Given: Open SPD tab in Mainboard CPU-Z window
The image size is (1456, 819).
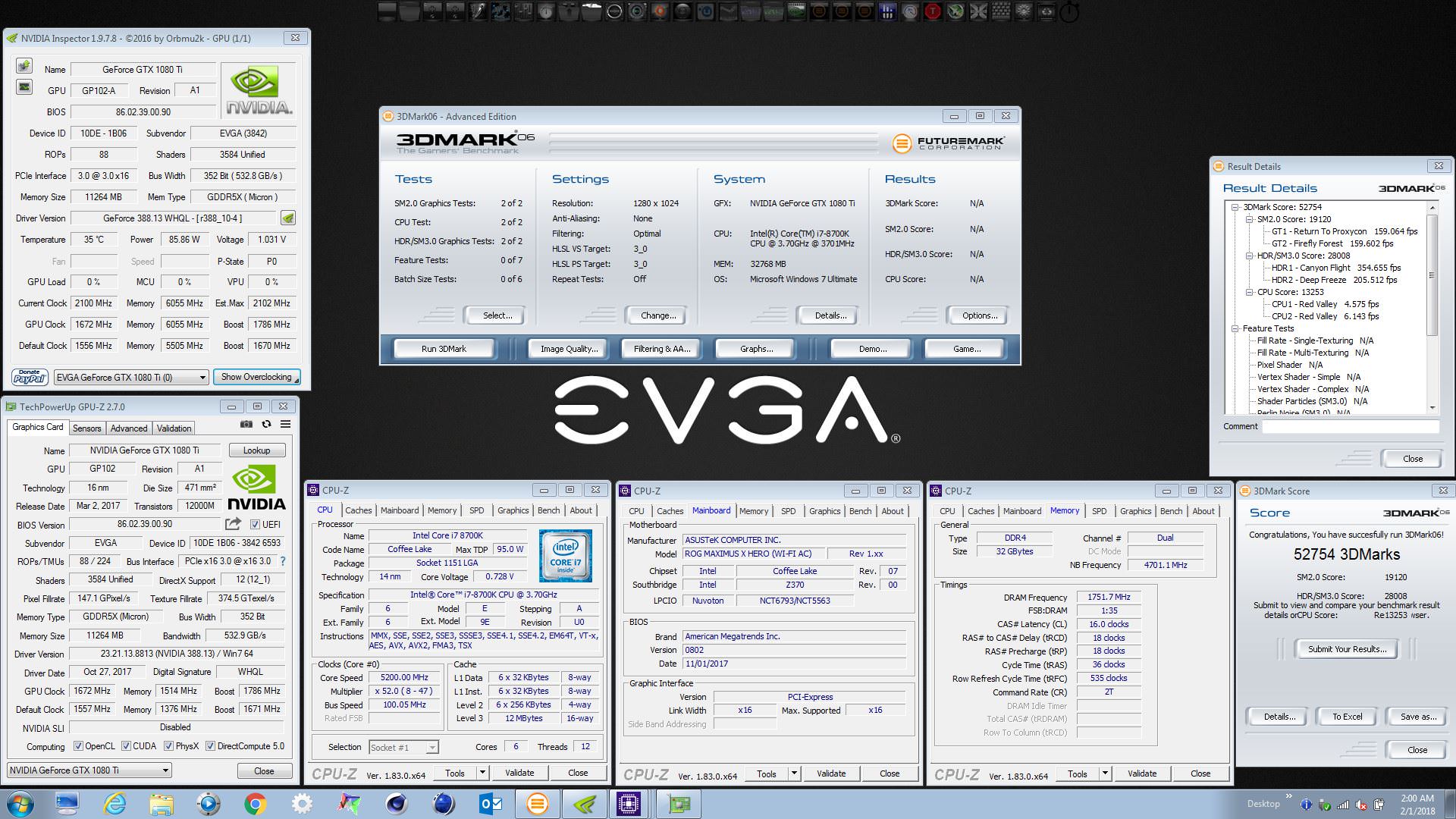Looking at the screenshot, I should [x=789, y=511].
